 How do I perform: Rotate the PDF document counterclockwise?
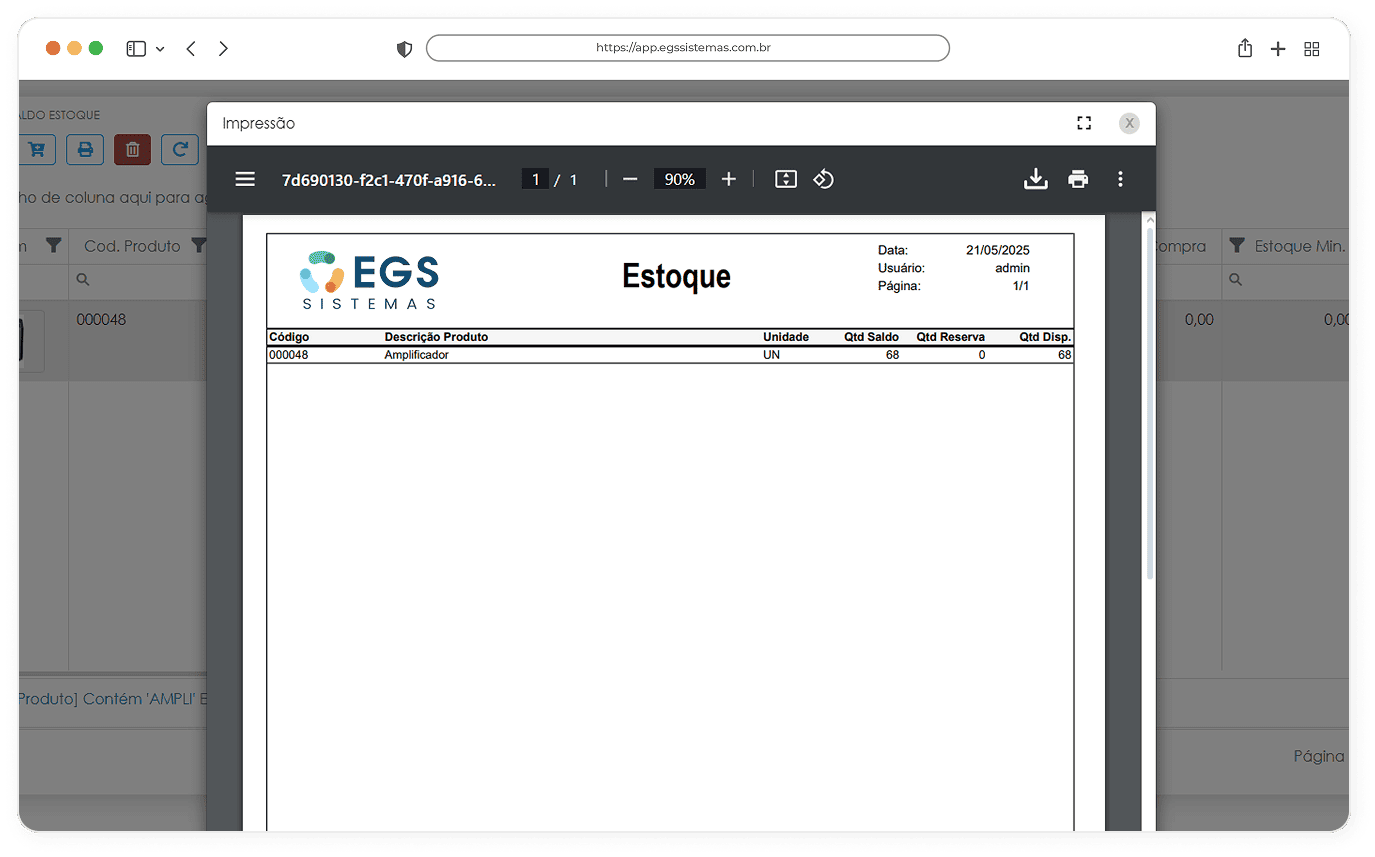tap(823, 179)
